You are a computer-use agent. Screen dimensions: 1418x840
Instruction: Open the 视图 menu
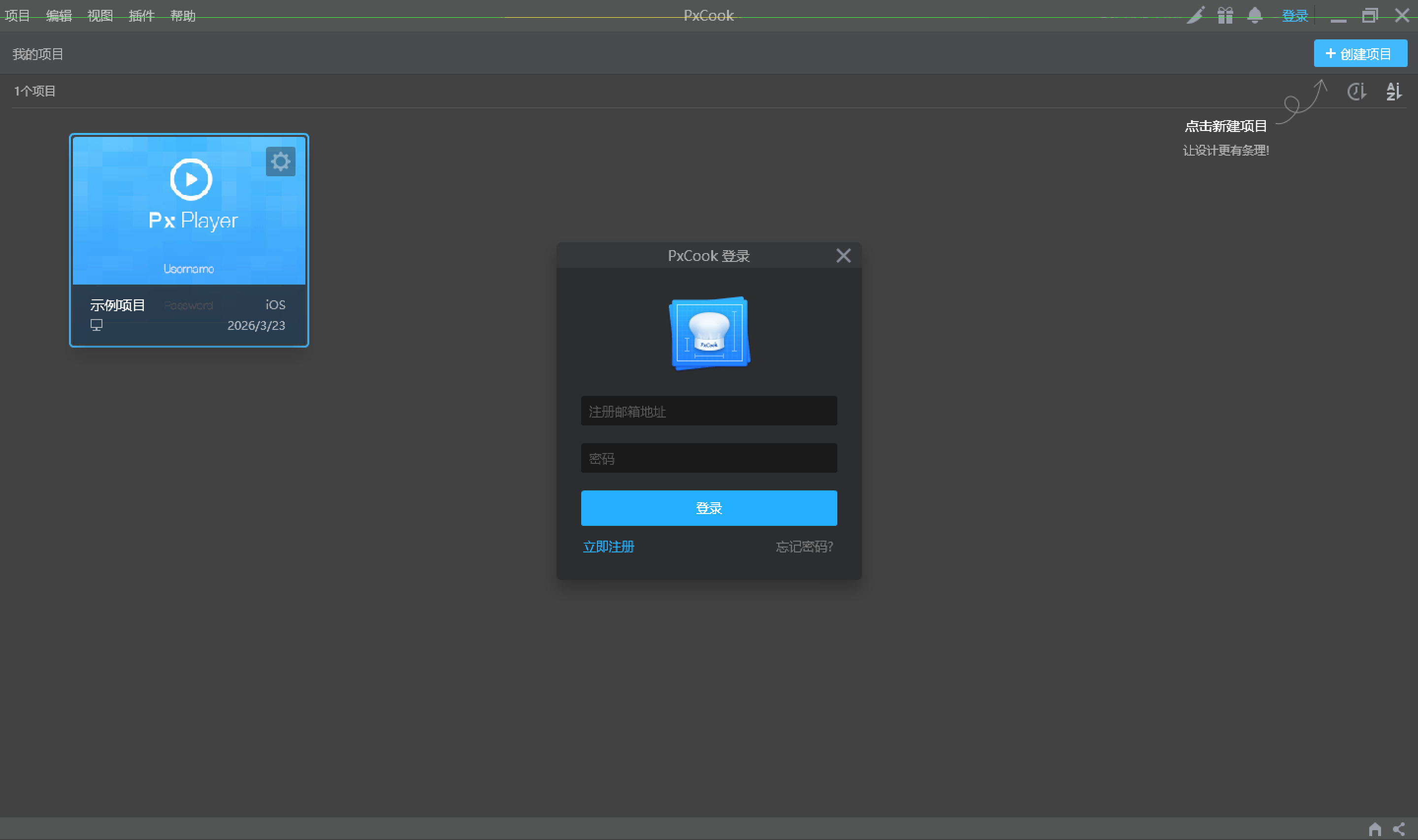click(x=100, y=16)
